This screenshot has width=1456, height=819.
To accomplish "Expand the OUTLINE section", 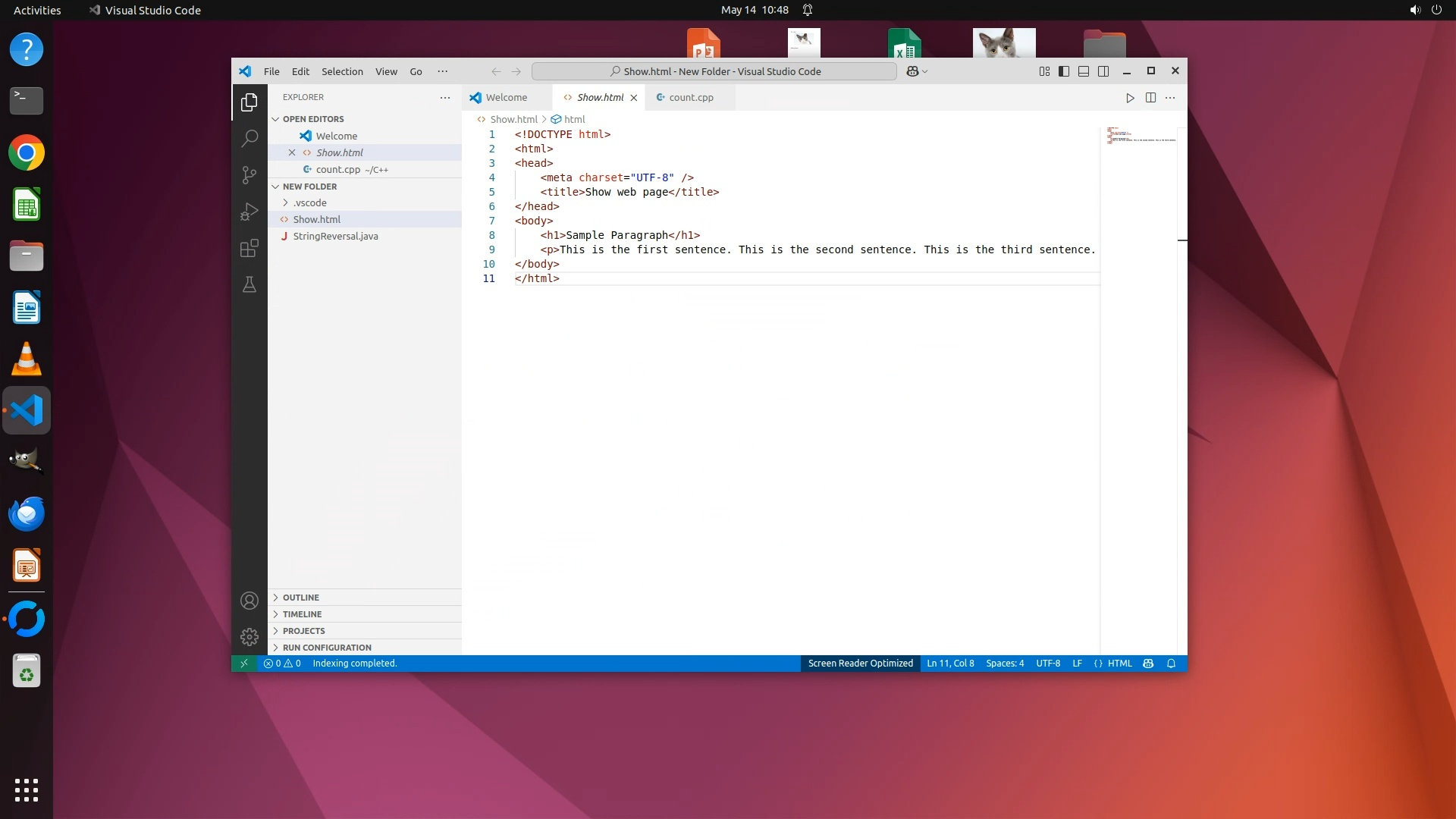I will pyautogui.click(x=301, y=598).
